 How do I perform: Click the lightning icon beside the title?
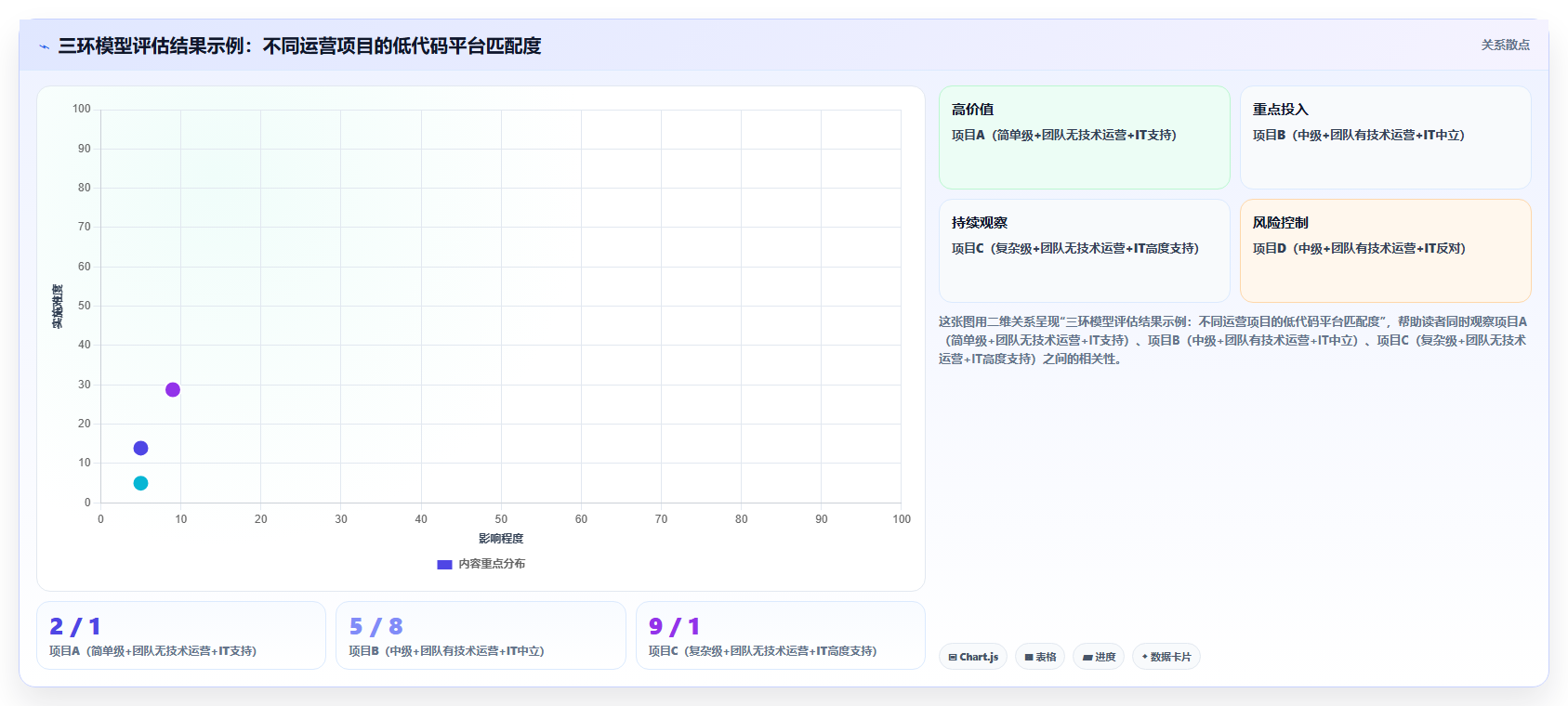[44, 46]
